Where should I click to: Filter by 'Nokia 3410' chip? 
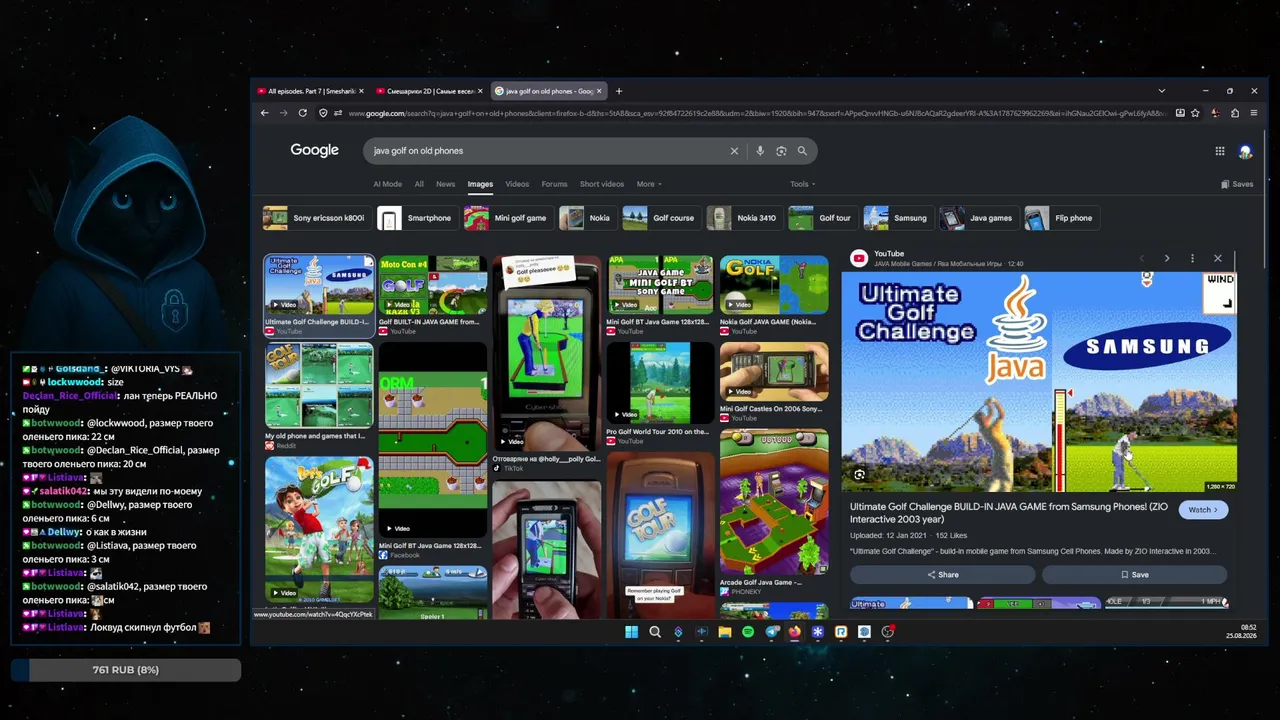click(744, 218)
